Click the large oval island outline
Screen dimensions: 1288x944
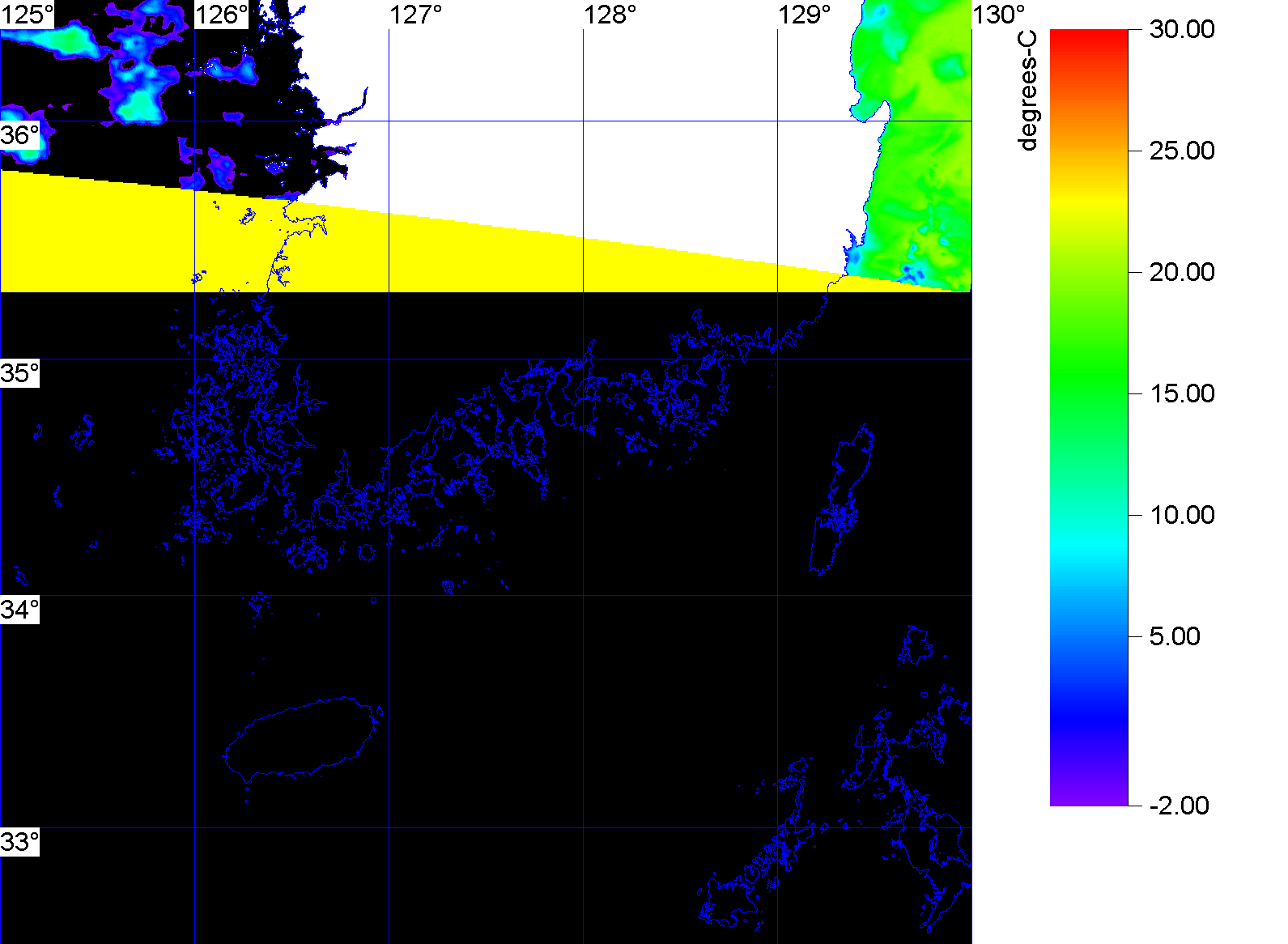[x=302, y=738]
